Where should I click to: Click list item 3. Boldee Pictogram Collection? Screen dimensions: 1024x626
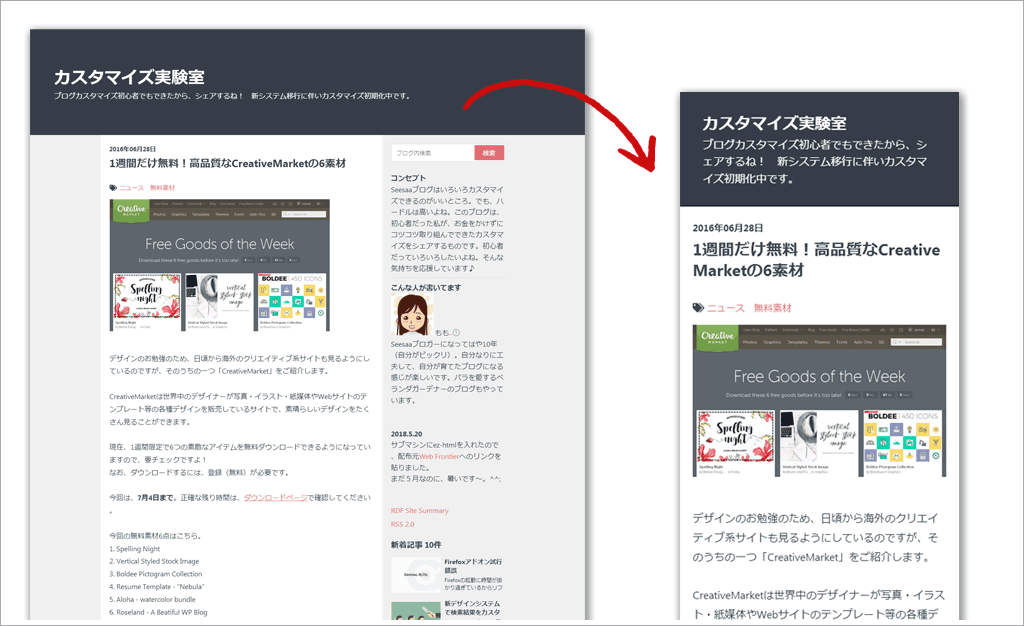pos(155,574)
